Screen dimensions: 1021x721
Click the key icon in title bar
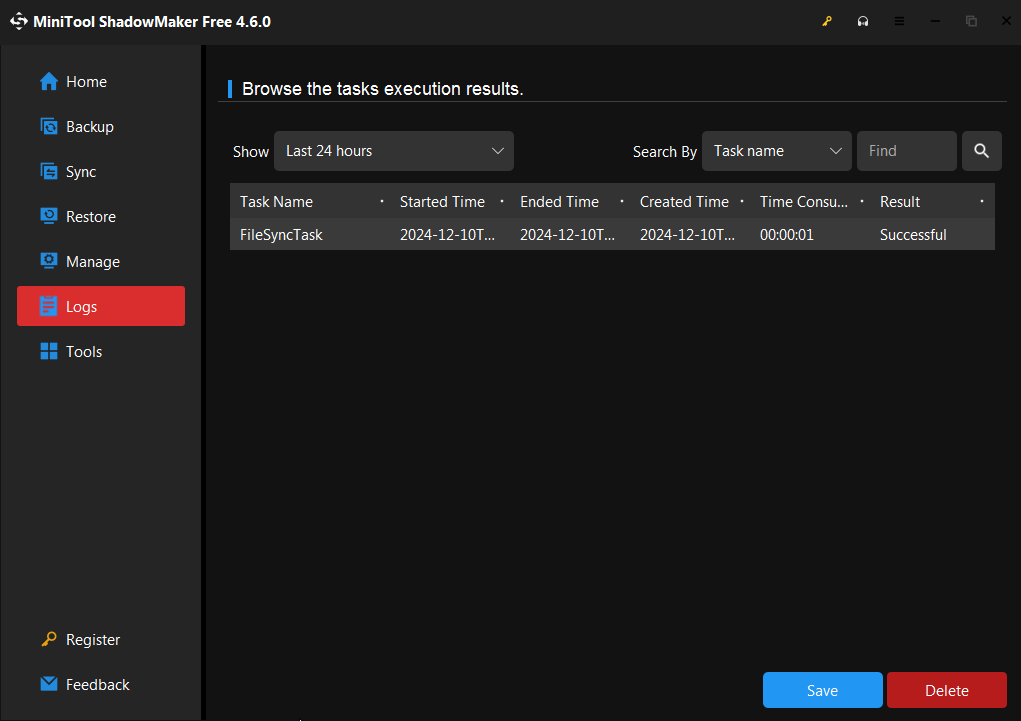827,21
